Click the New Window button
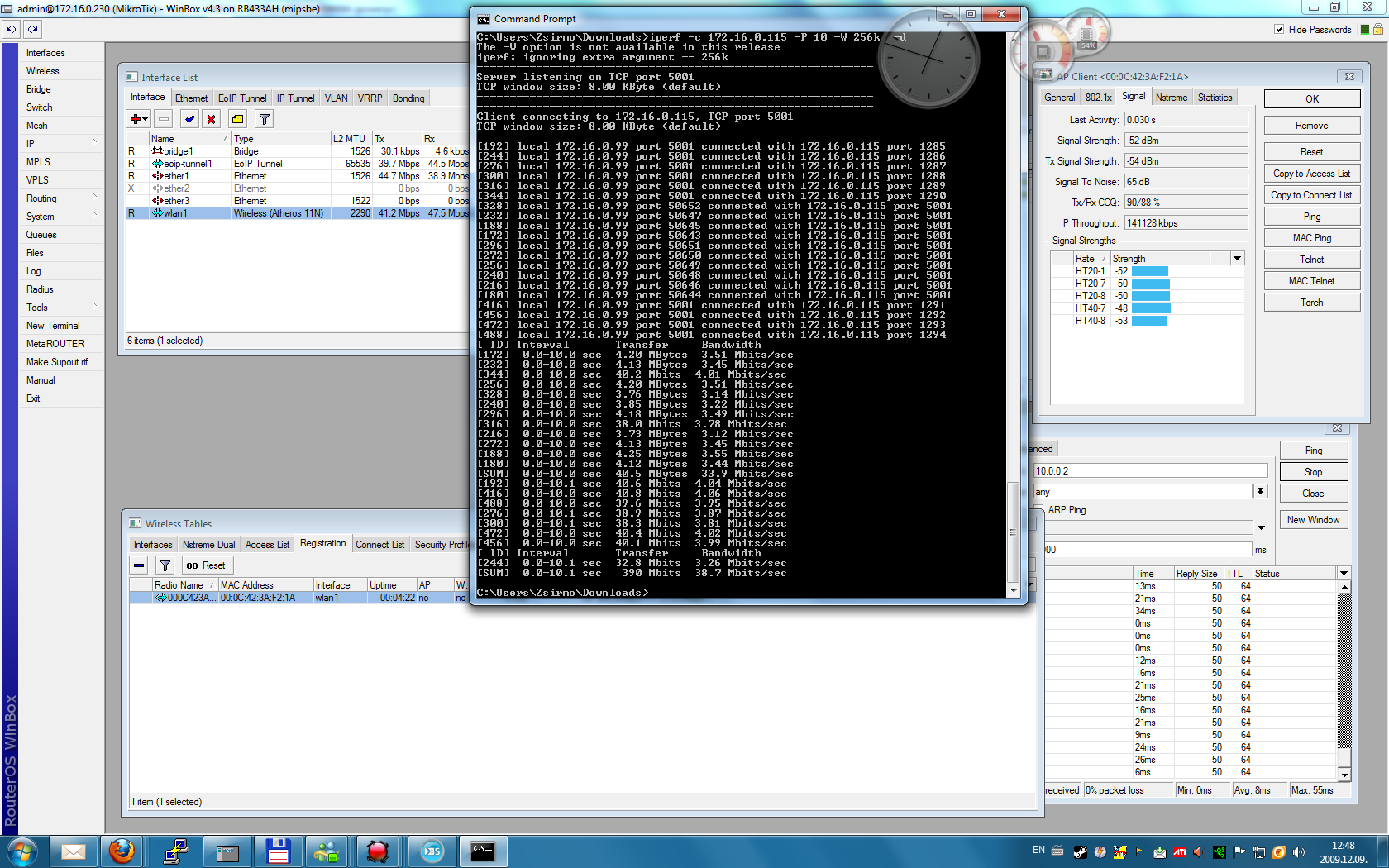This screenshot has width=1389, height=868. [x=1314, y=520]
